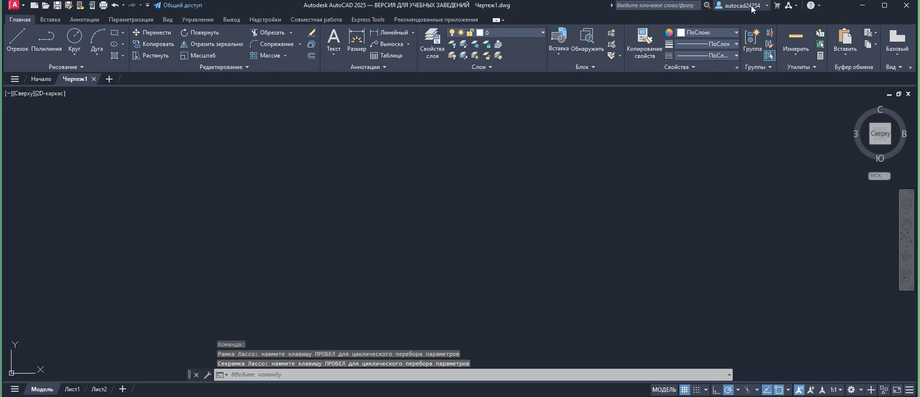The height and width of the screenshot is (397, 920).
Task: Click Match Properties (Копирование свойств)
Action: (x=644, y=43)
